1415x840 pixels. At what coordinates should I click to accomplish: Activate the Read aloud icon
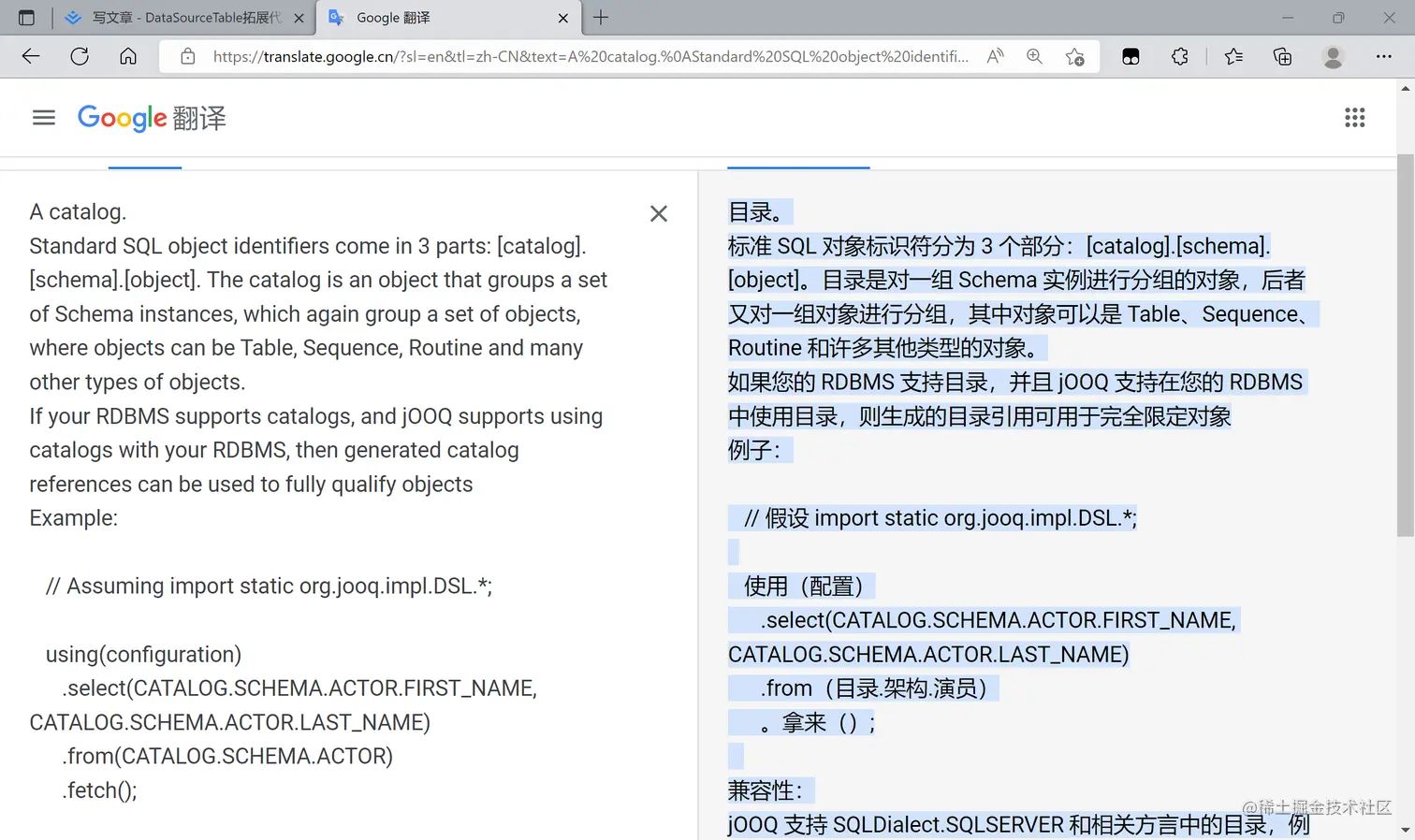pos(996,56)
